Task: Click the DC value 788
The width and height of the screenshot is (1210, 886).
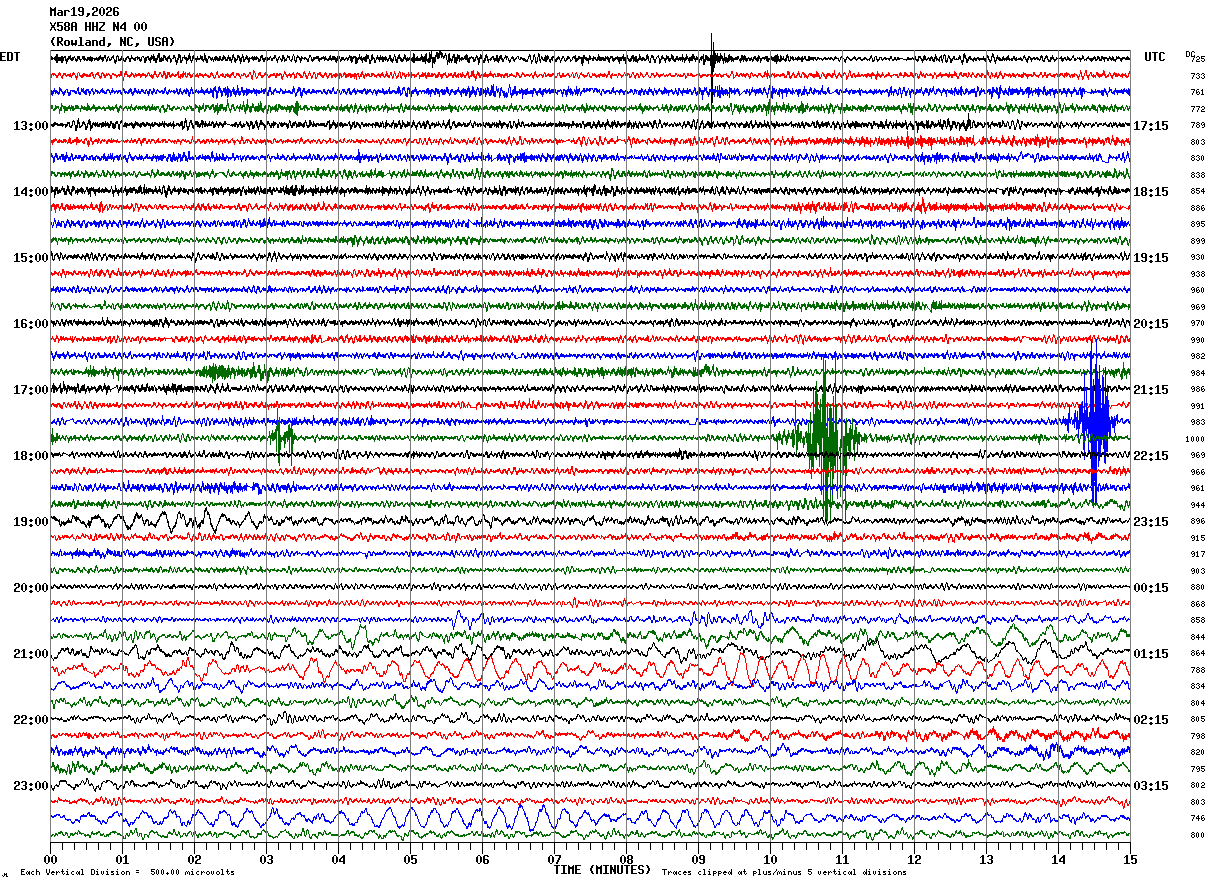Action: click(x=1198, y=670)
